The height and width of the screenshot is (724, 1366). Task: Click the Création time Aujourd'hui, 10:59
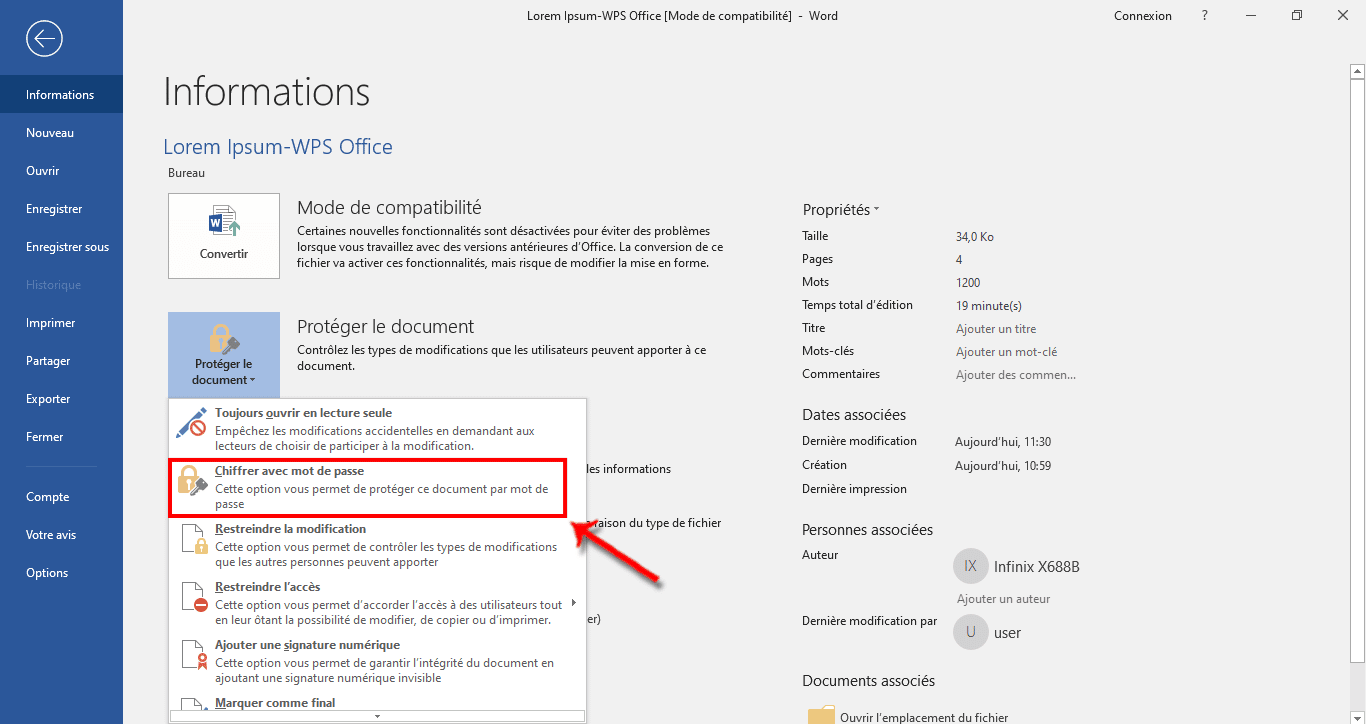(1003, 466)
